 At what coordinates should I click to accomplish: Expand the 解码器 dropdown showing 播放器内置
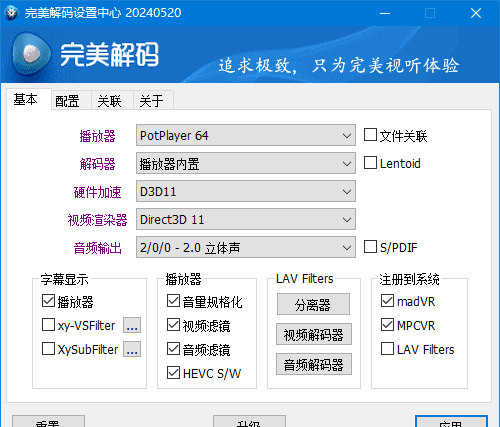(x=246, y=163)
